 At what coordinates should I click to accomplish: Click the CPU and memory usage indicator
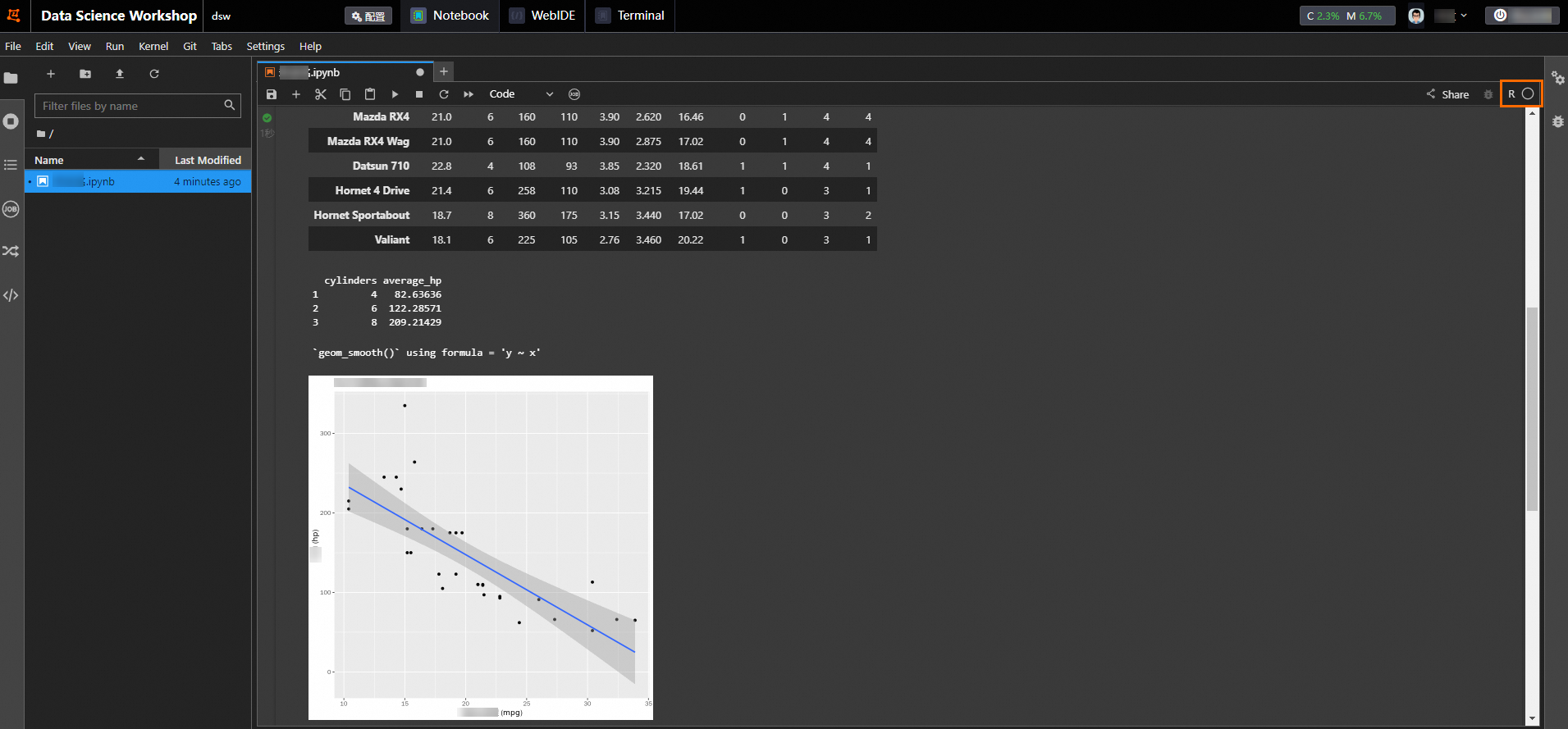pyautogui.click(x=1346, y=16)
